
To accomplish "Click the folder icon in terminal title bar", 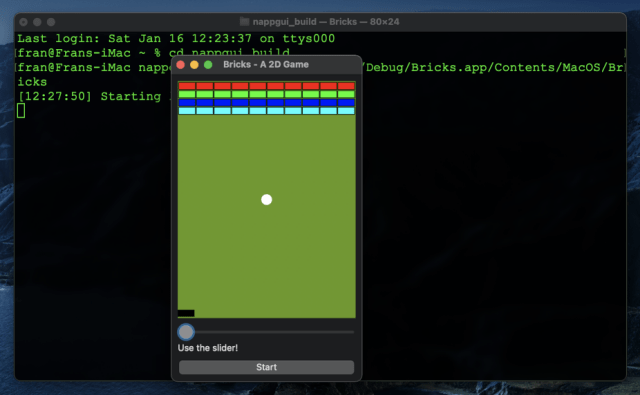I will (x=244, y=22).
